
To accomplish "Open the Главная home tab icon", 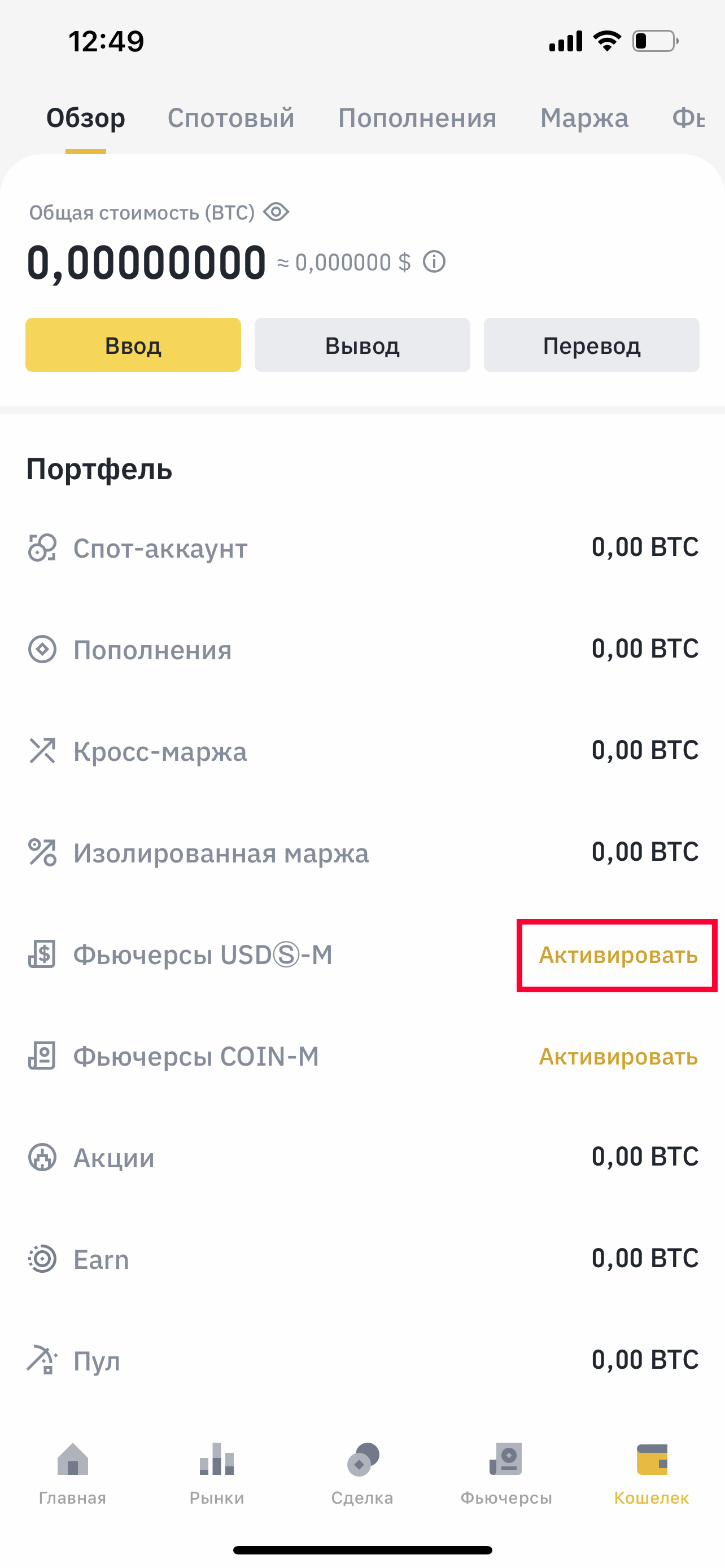I will click(72, 1459).
